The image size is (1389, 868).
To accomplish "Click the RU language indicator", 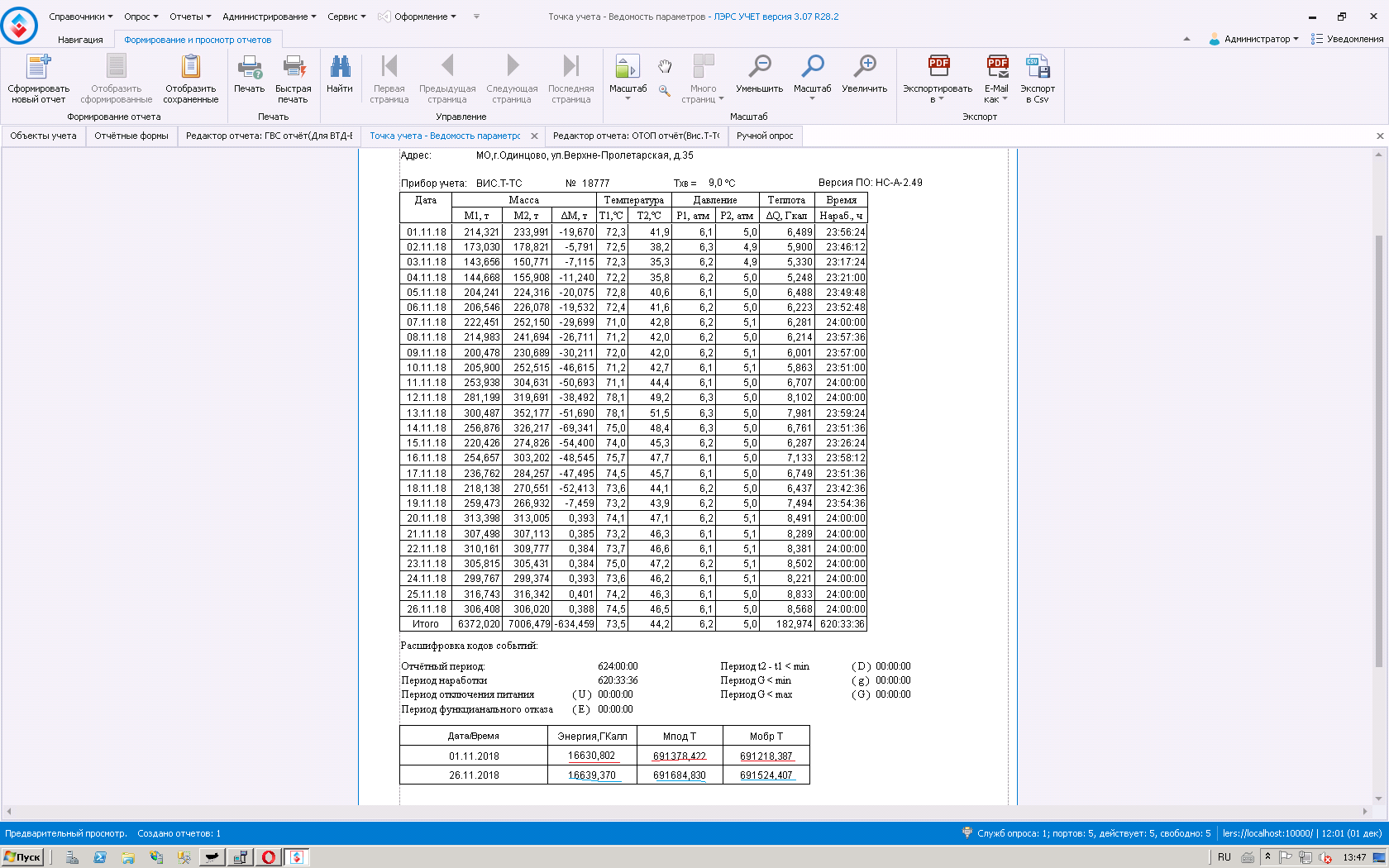I will click(x=1224, y=857).
